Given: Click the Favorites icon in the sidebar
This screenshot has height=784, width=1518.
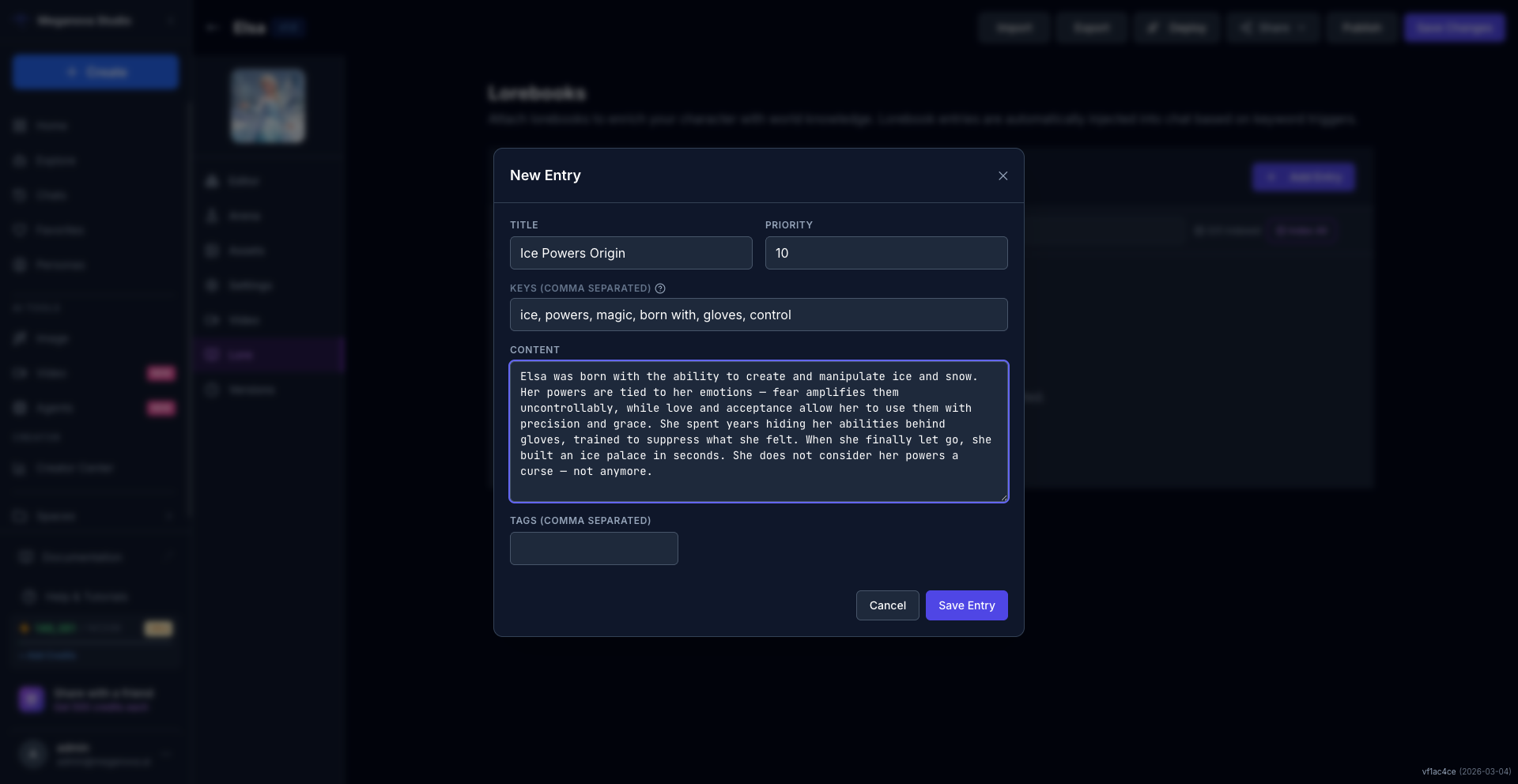Looking at the screenshot, I should pyautogui.click(x=21, y=230).
